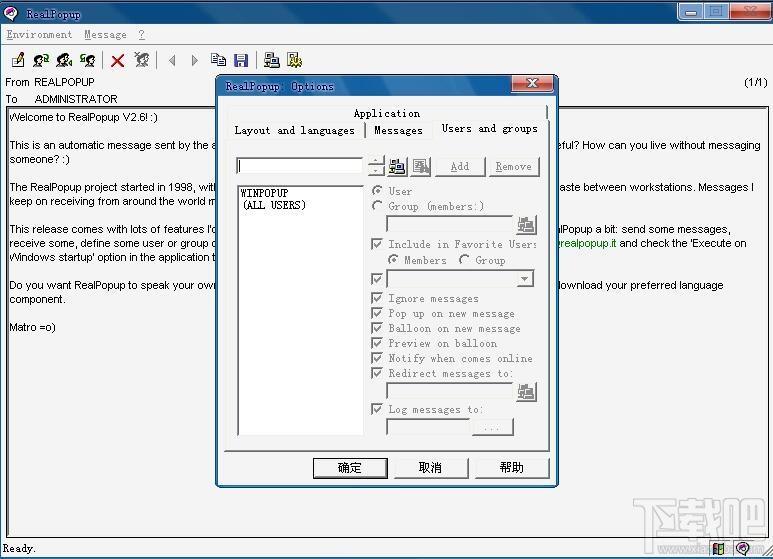Screen dimensions: 773x559
Task: Toggle Preview on balloon checkbox
Action: pos(377,343)
